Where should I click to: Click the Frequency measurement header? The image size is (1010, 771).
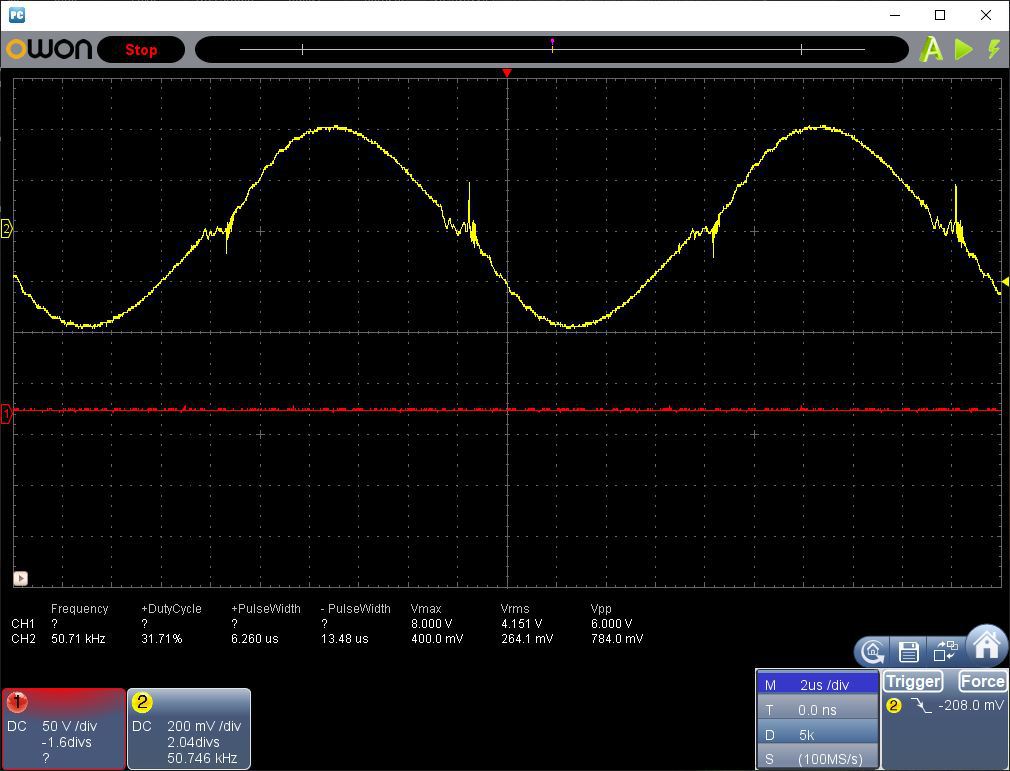(x=79, y=609)
